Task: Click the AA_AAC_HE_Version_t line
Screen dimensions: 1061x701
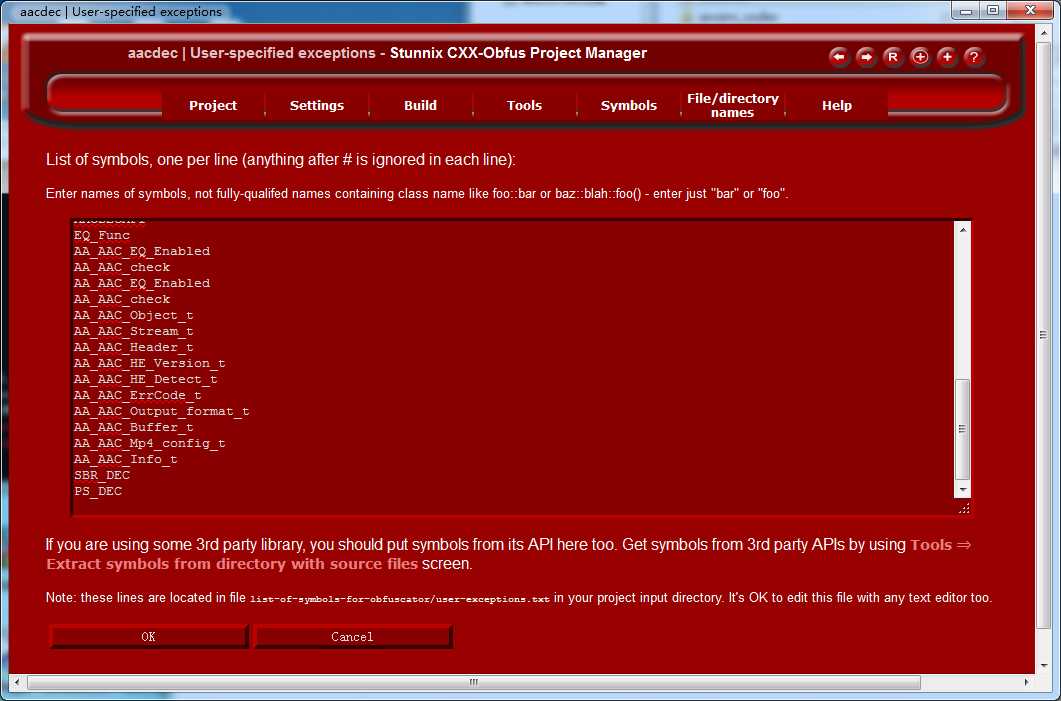Action: click(x=150, y=363)
